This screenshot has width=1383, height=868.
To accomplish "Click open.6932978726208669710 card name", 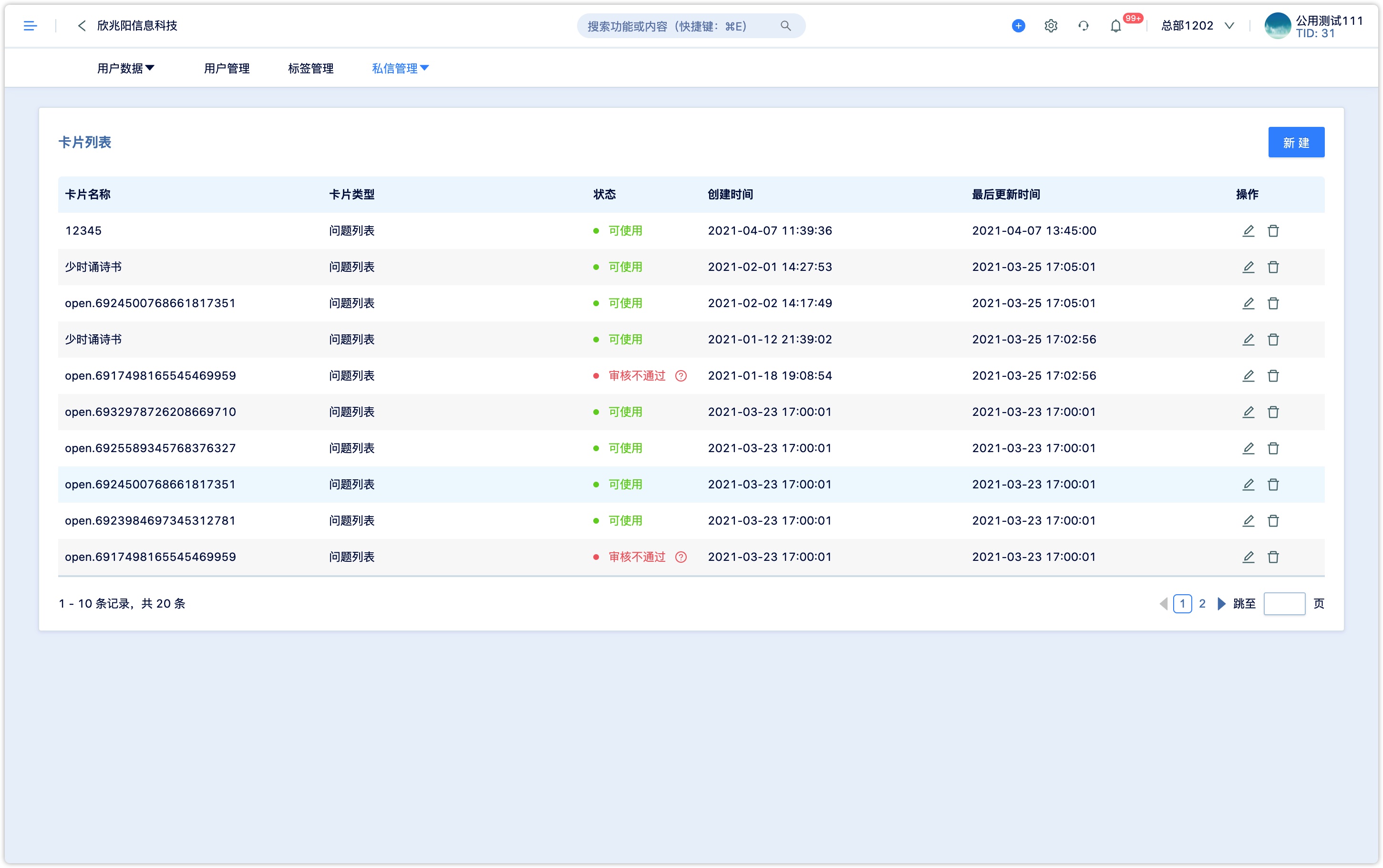I will tap(150, 412).
